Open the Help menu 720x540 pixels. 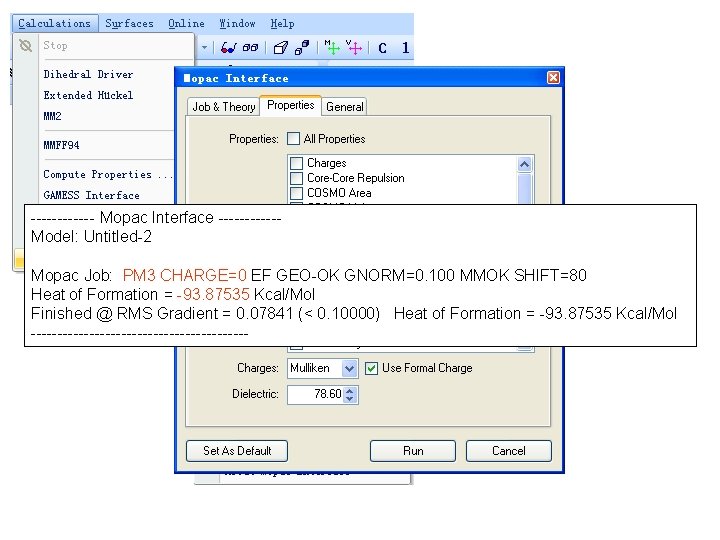coord(282,23)
